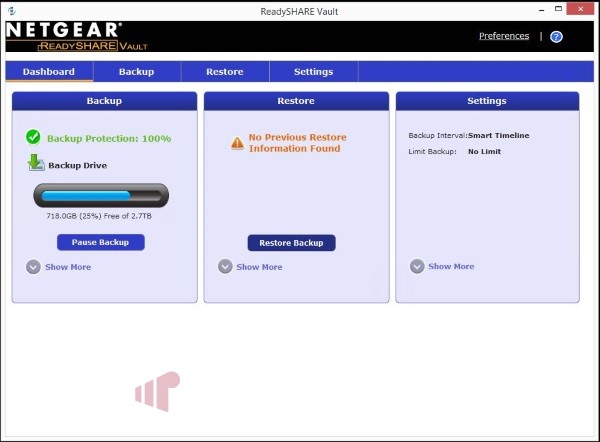
Task: Minimize the ReadySHARE Vault window
Action: [x=541, y=10]
